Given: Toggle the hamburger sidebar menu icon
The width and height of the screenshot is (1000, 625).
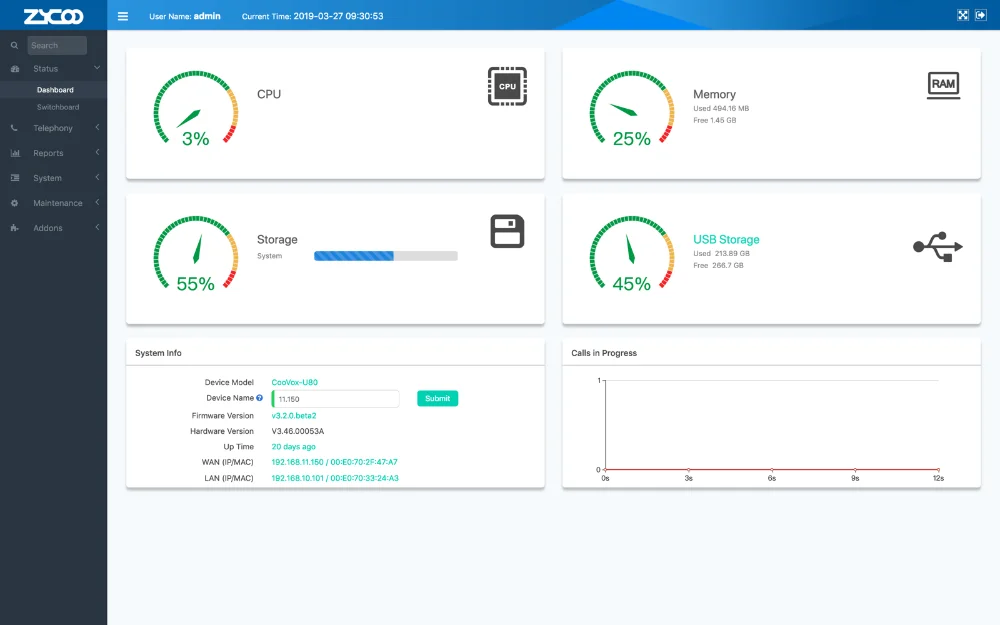Looking at the screenshot, I should [x=123, y=16].
